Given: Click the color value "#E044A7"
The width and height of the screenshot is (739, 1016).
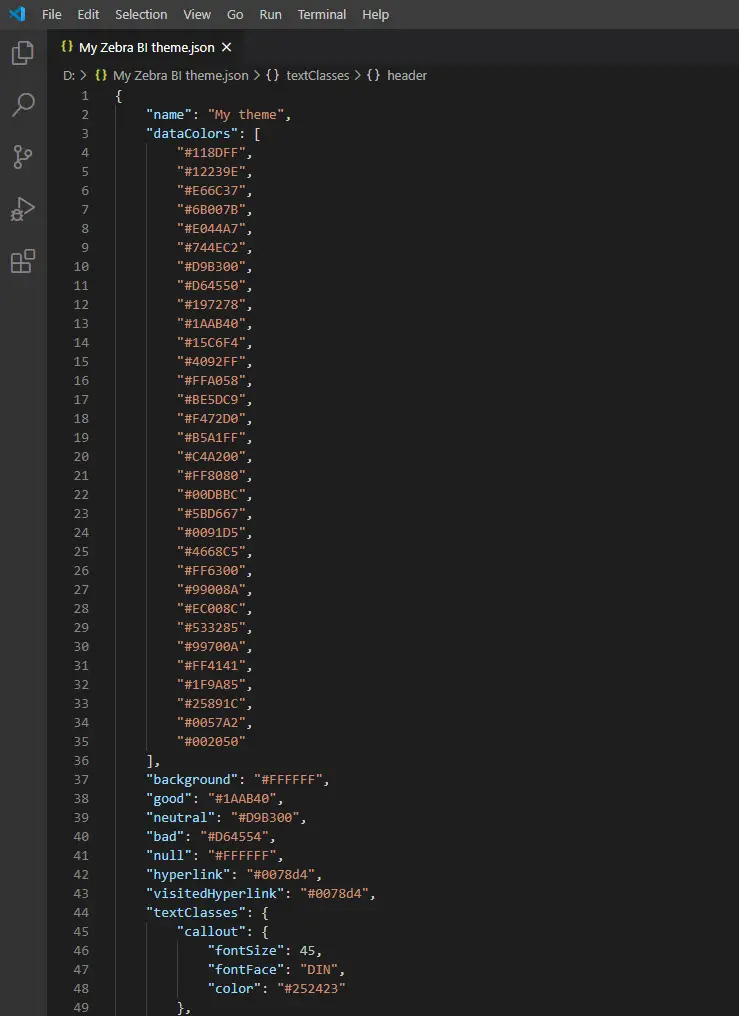Looking at the screenshot, I should pos(211,229).
